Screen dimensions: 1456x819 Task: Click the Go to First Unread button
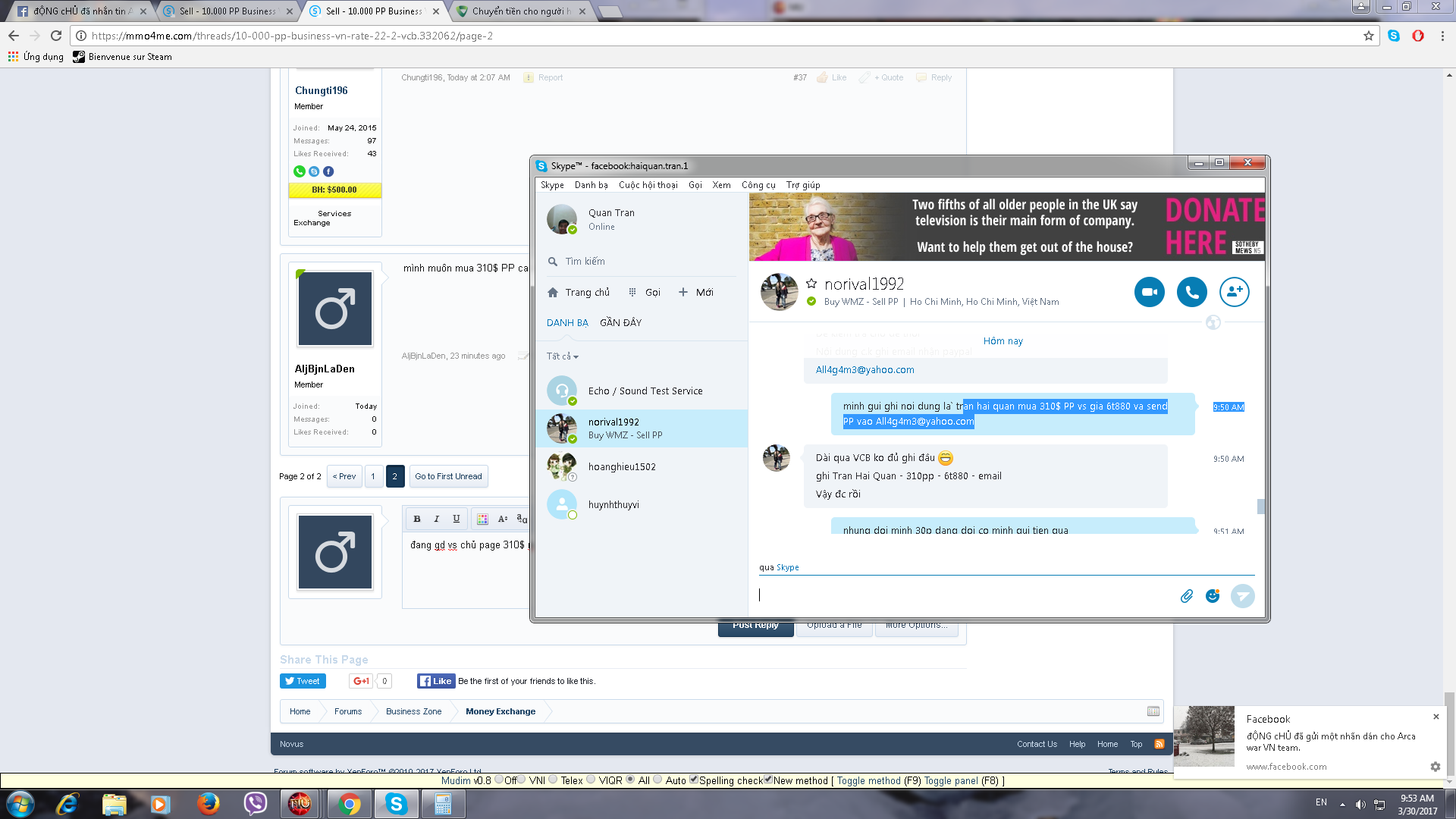point(448,476)
